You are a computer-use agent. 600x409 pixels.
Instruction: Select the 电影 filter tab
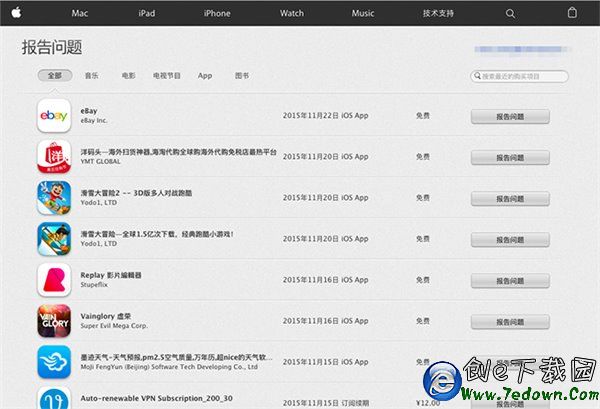(129, 75)
